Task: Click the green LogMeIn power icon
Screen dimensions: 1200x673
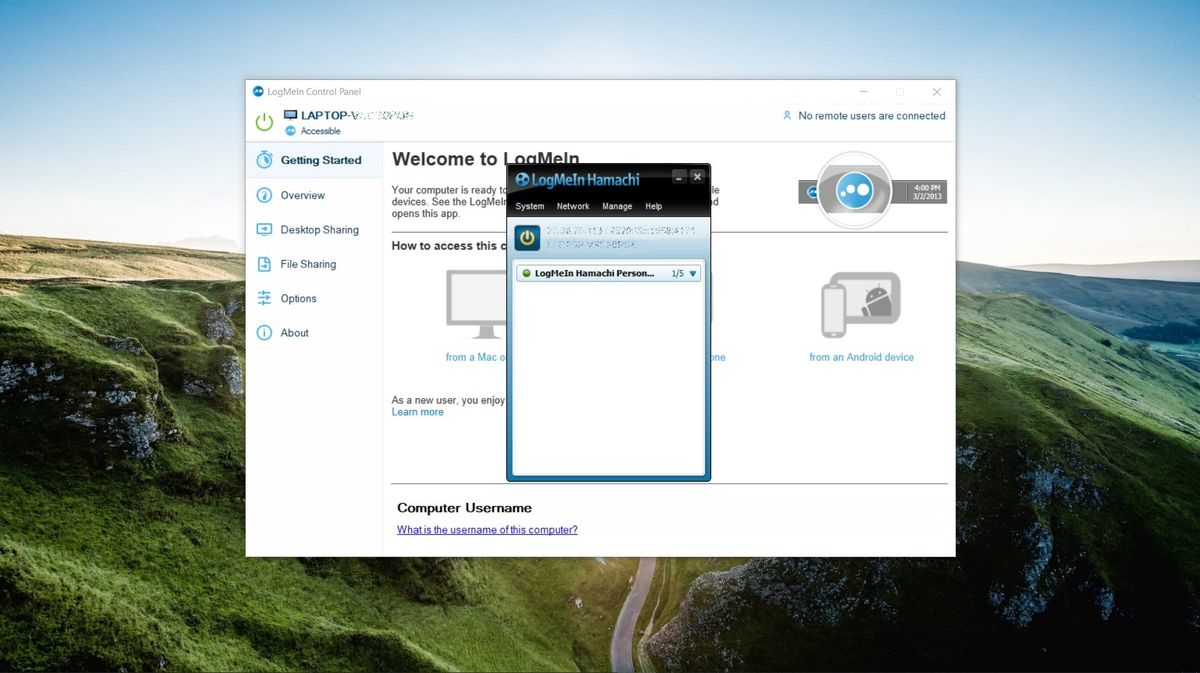Action: pyautogui.click(x=264, y=122)
